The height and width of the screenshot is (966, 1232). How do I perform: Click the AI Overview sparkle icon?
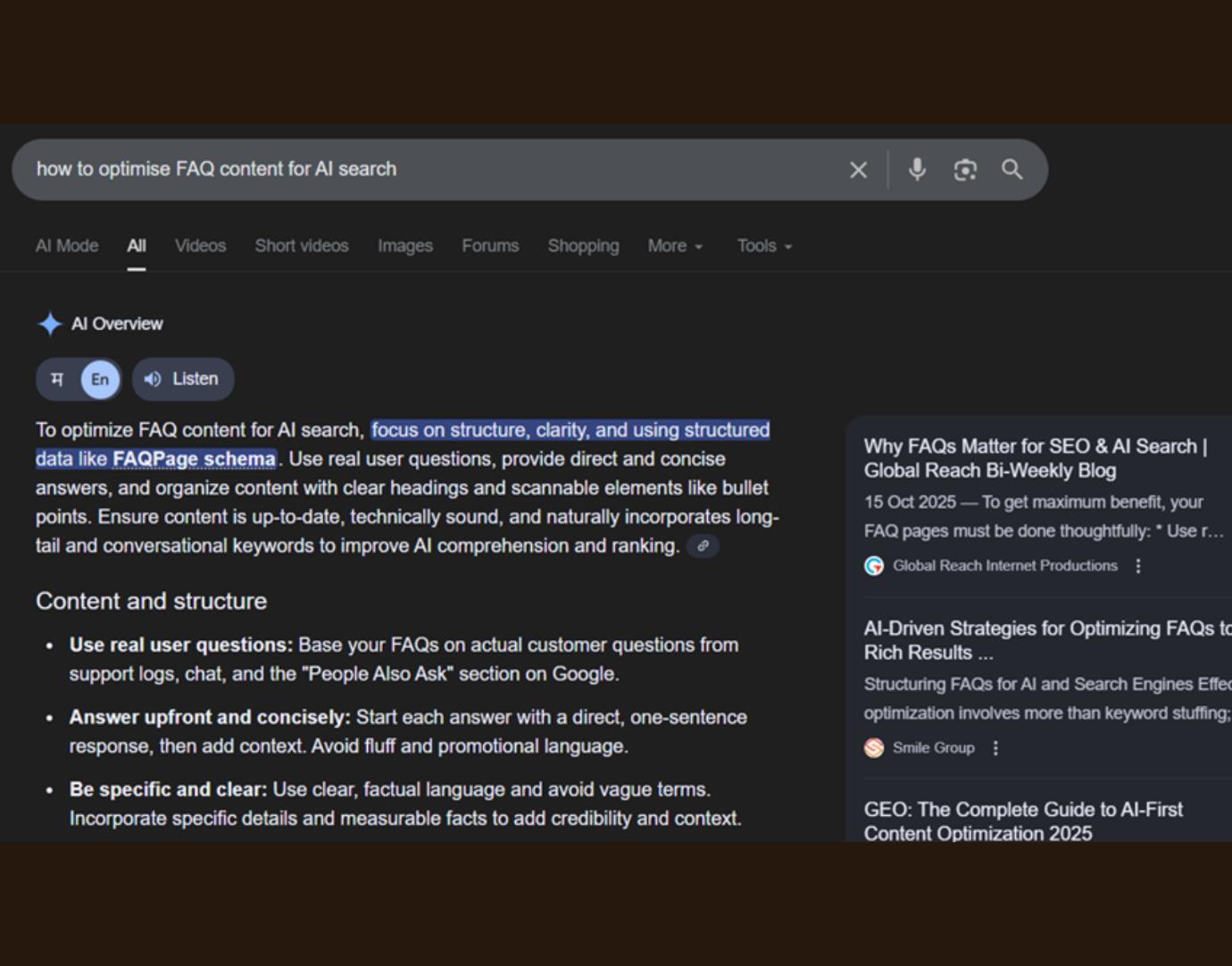click(51, 322)
